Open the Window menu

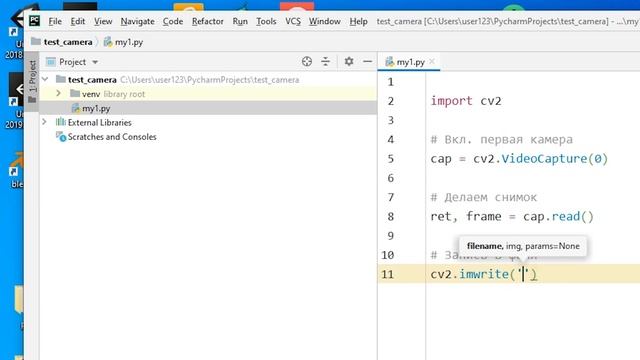click(x=324, y=21)
